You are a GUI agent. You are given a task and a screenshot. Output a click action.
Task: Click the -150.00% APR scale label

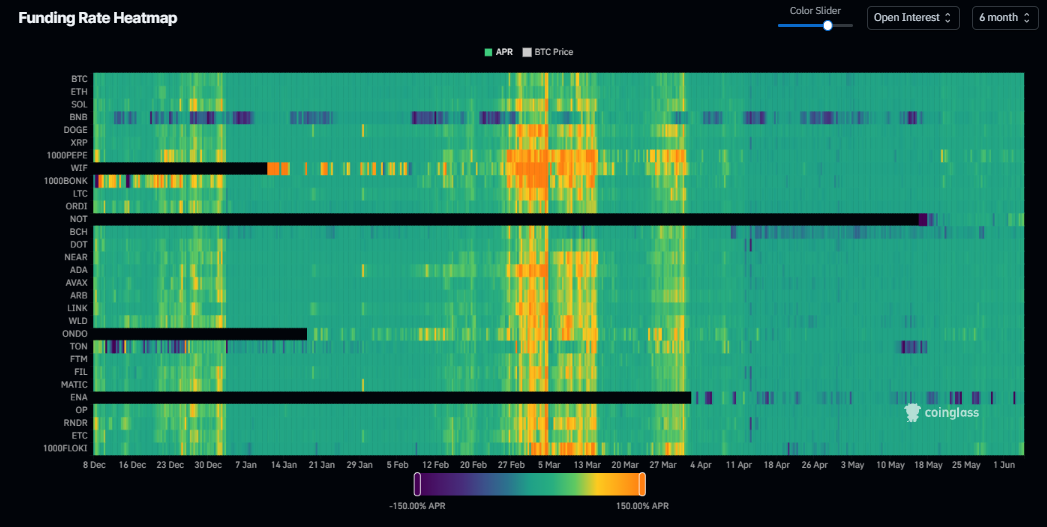(x=417, y=506)
